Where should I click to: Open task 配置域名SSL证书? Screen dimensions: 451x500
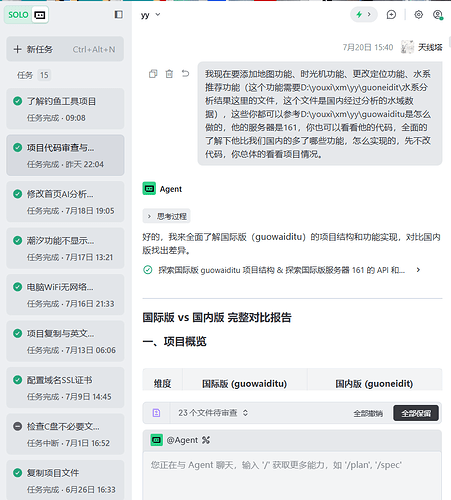[65, 388]
